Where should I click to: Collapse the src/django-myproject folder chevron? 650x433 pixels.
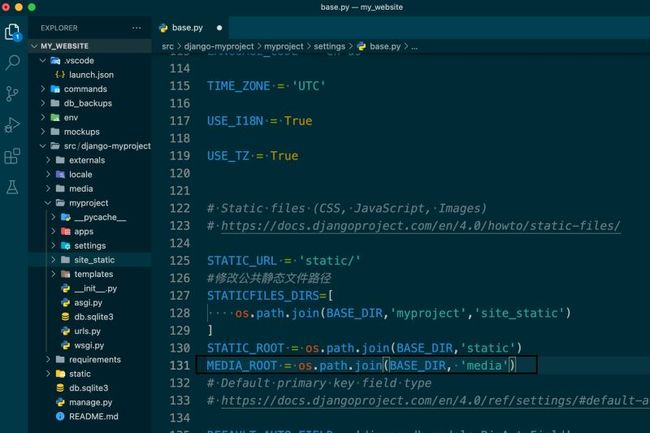(x=43, y=146)
